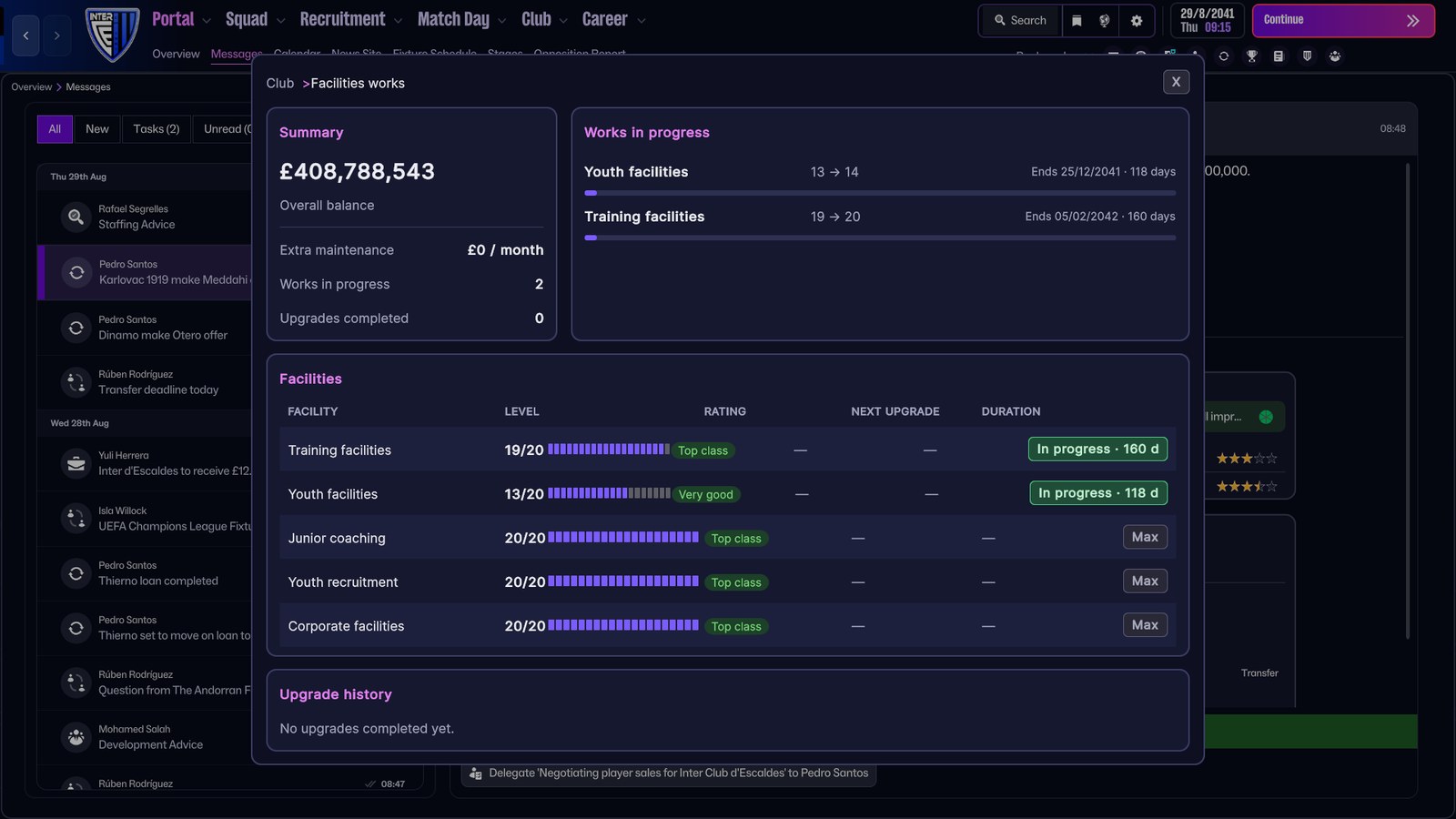The width and height of the screenshot is (1456, 819).
Task: Open settings gear icon
Action: coord(1137,20)
